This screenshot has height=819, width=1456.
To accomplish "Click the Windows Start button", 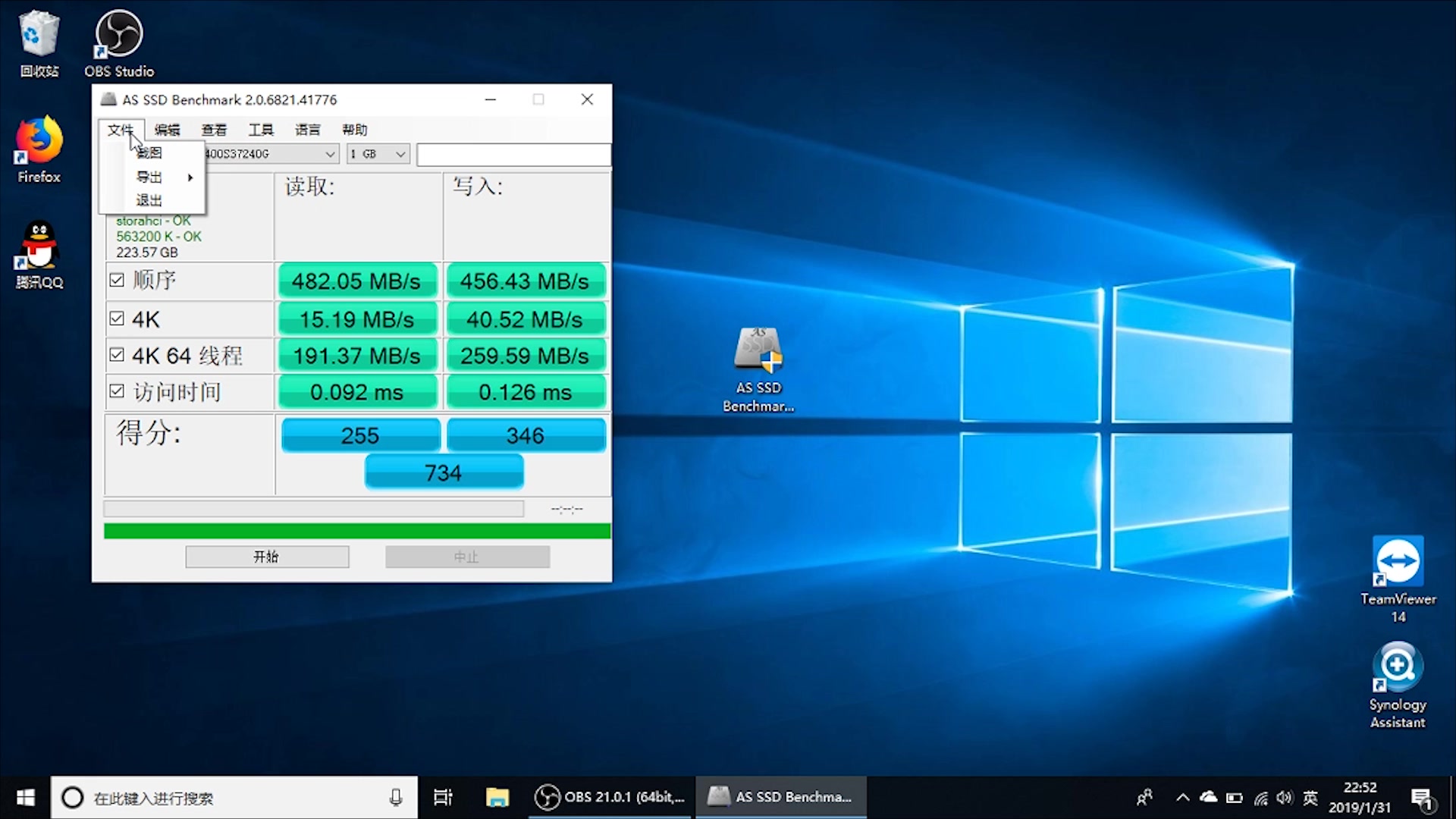I will click(x=25, y=797).
